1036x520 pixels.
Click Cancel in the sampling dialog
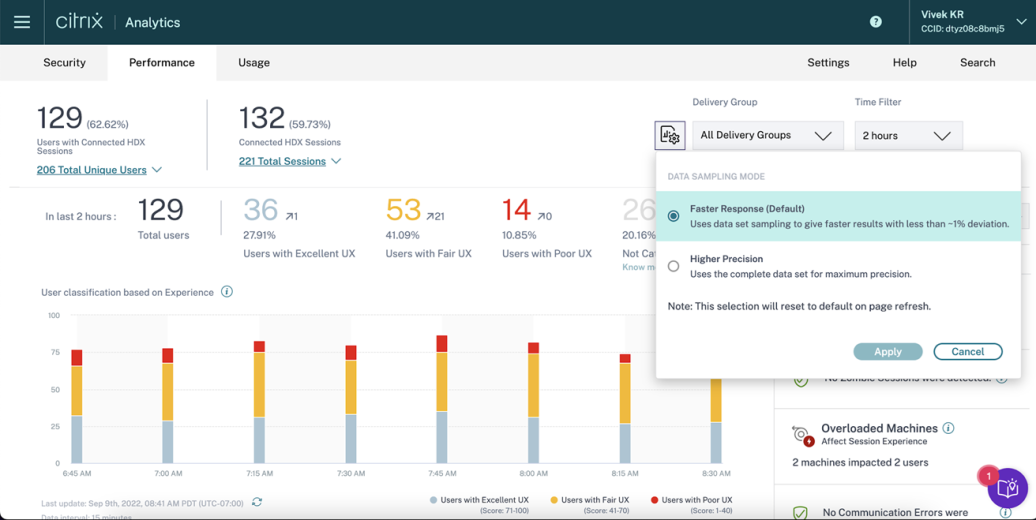tap(967, 352)
